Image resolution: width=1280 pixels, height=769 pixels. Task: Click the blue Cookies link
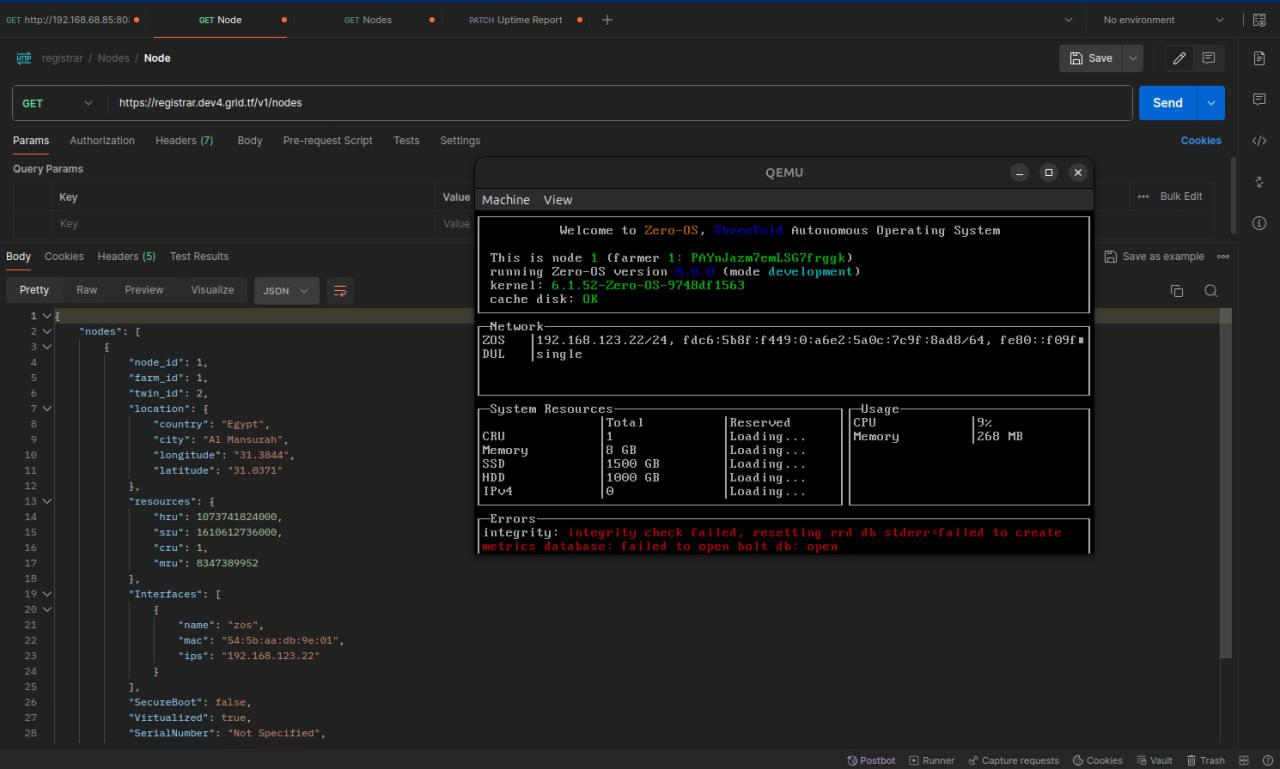click(1201, 141)
